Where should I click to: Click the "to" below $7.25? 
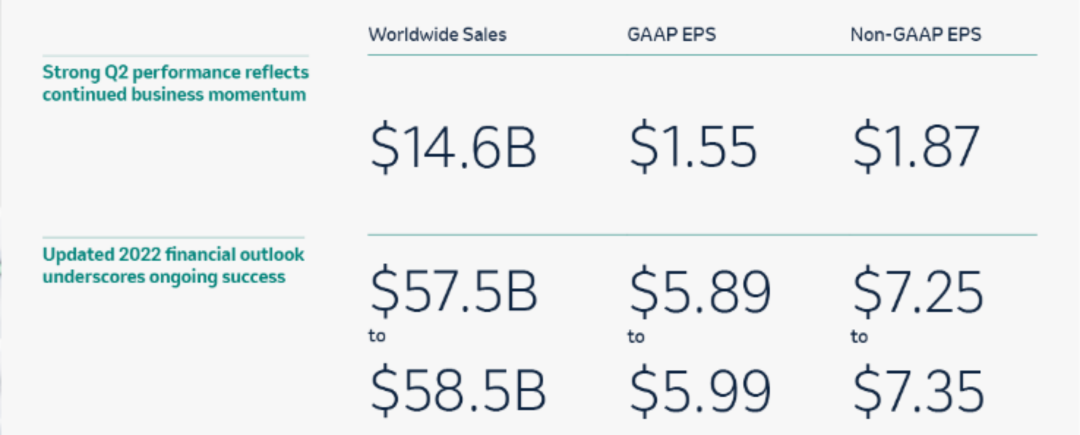859,337
